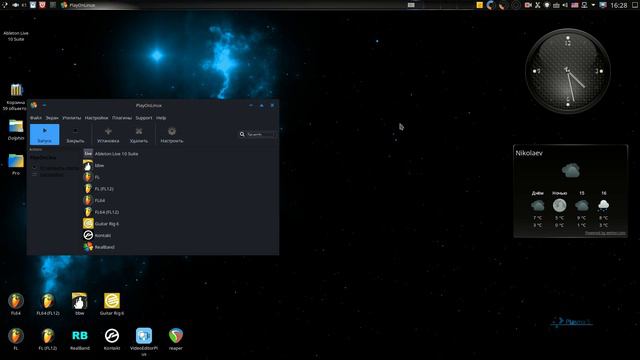Open the Настройки menu
Image resolution: width=640 pixels, height=360 pixels.
(x=96, y=118)
